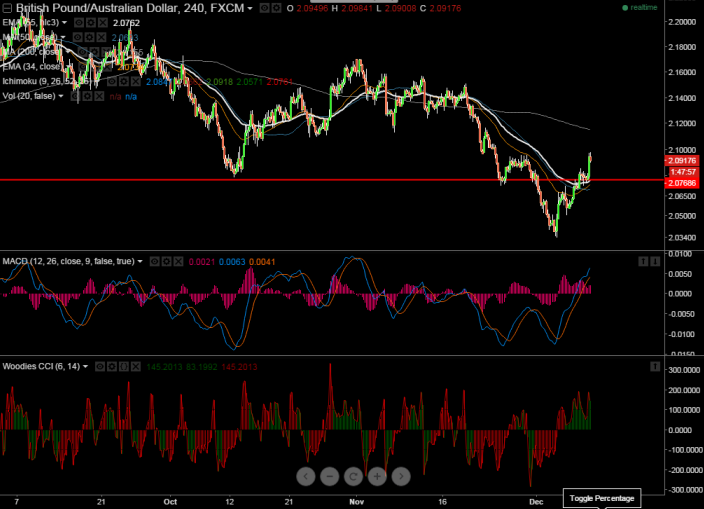Hide the Vol (20, false) indicator eye icon
Viewport: 704px width, 509px height.
tap(75, 96)
